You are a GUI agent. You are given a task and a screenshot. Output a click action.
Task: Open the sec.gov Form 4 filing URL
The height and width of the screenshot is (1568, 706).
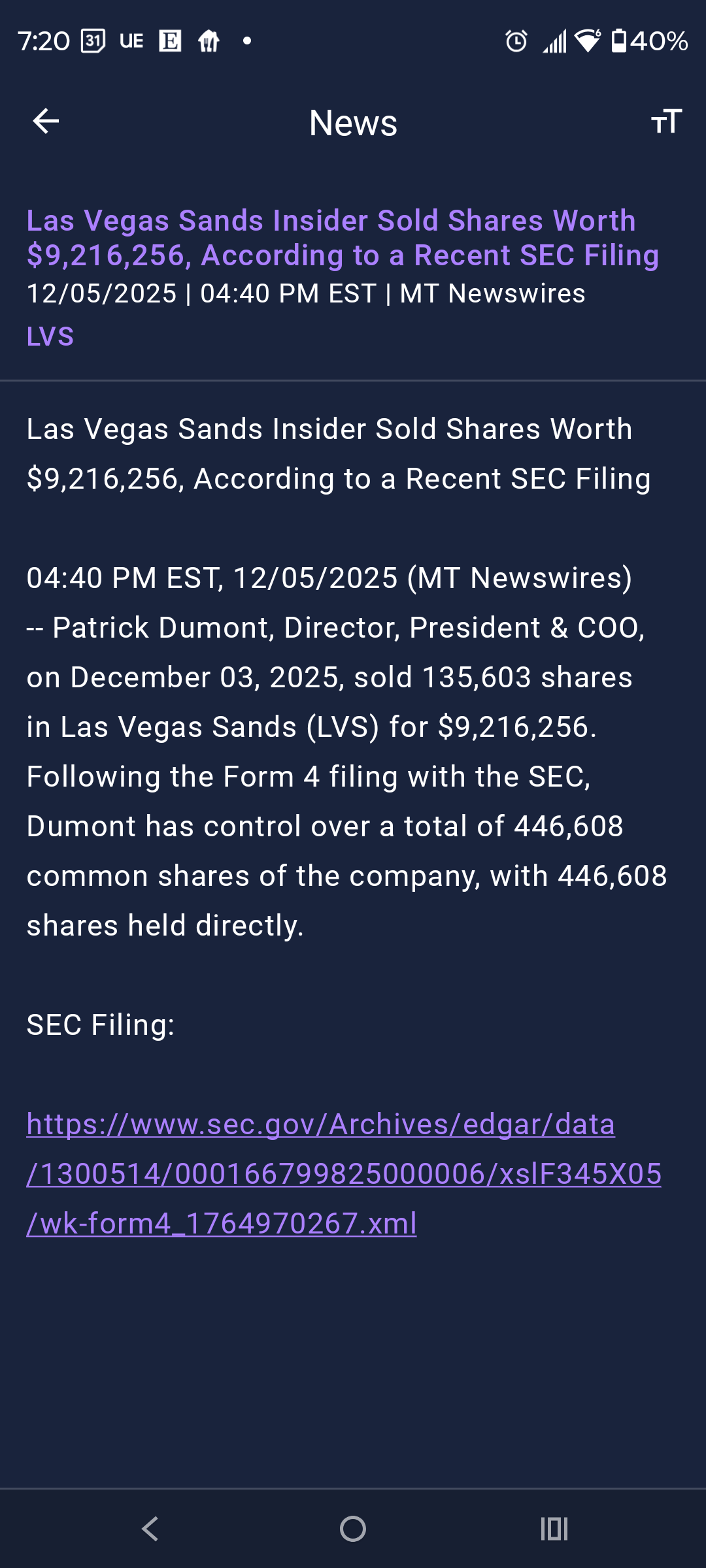[344, 1173]
